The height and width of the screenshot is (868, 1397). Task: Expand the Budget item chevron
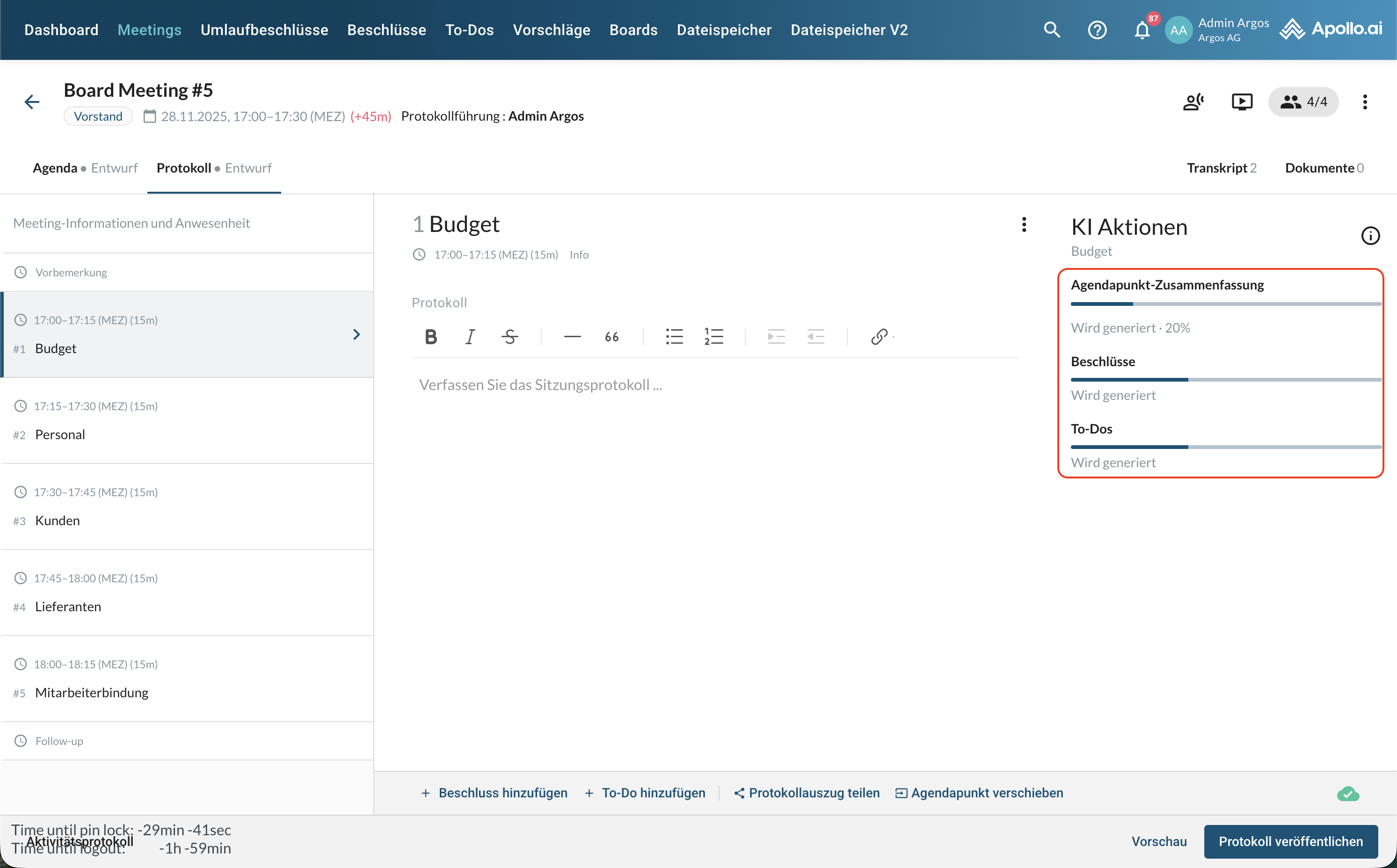(x=357, y=335)
